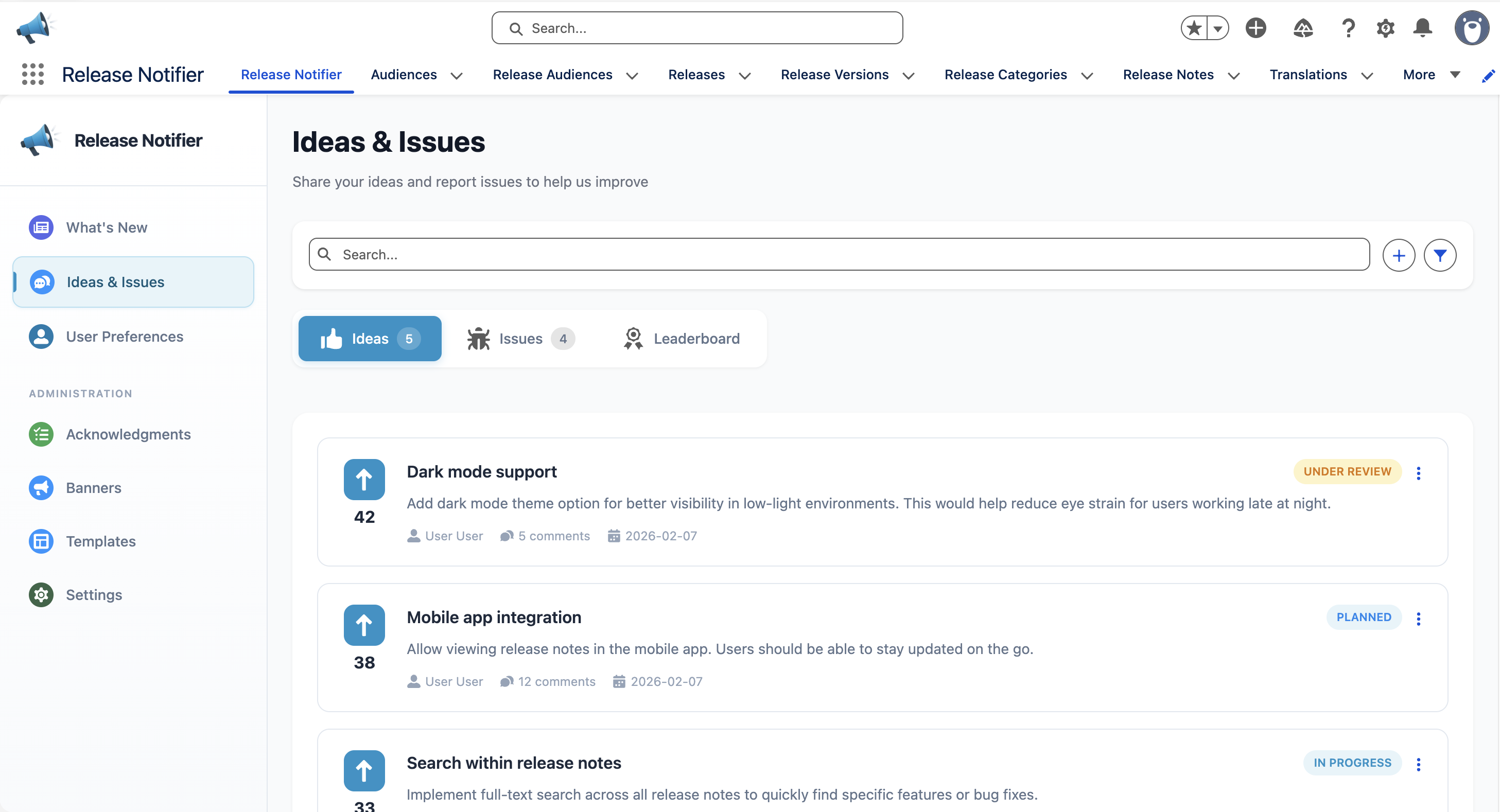Upvote the Mobile app integration idea
Image resolution: width=1500 pixels, height=812 pixels.
pos(364,625)
